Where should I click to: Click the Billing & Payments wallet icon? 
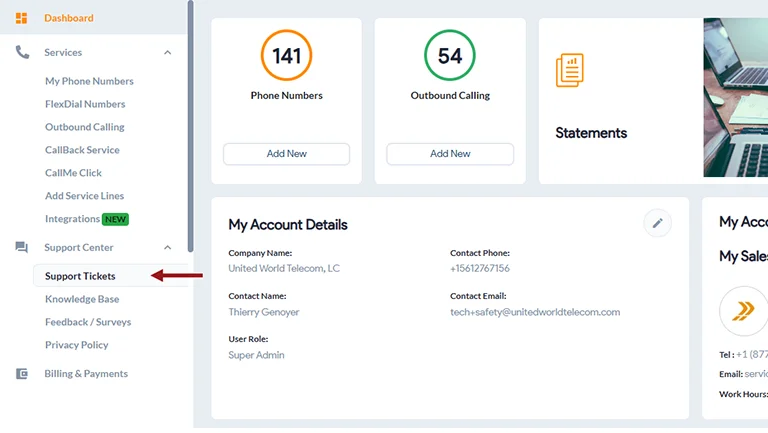click(x=22, y=374)
